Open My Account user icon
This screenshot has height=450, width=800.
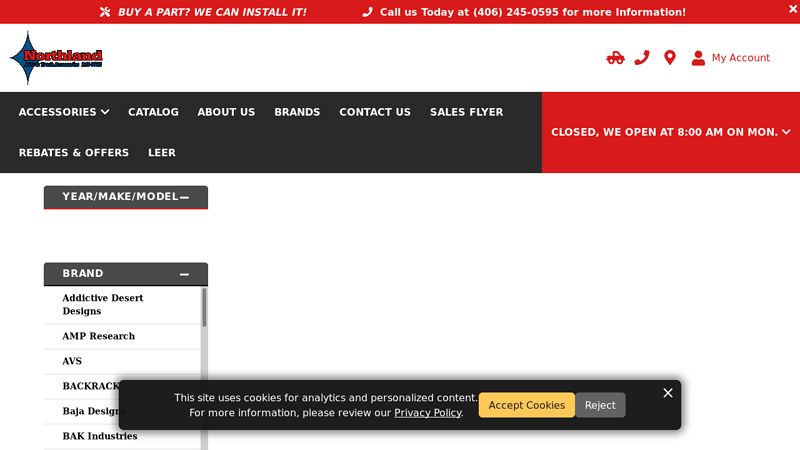click(698, 58)
